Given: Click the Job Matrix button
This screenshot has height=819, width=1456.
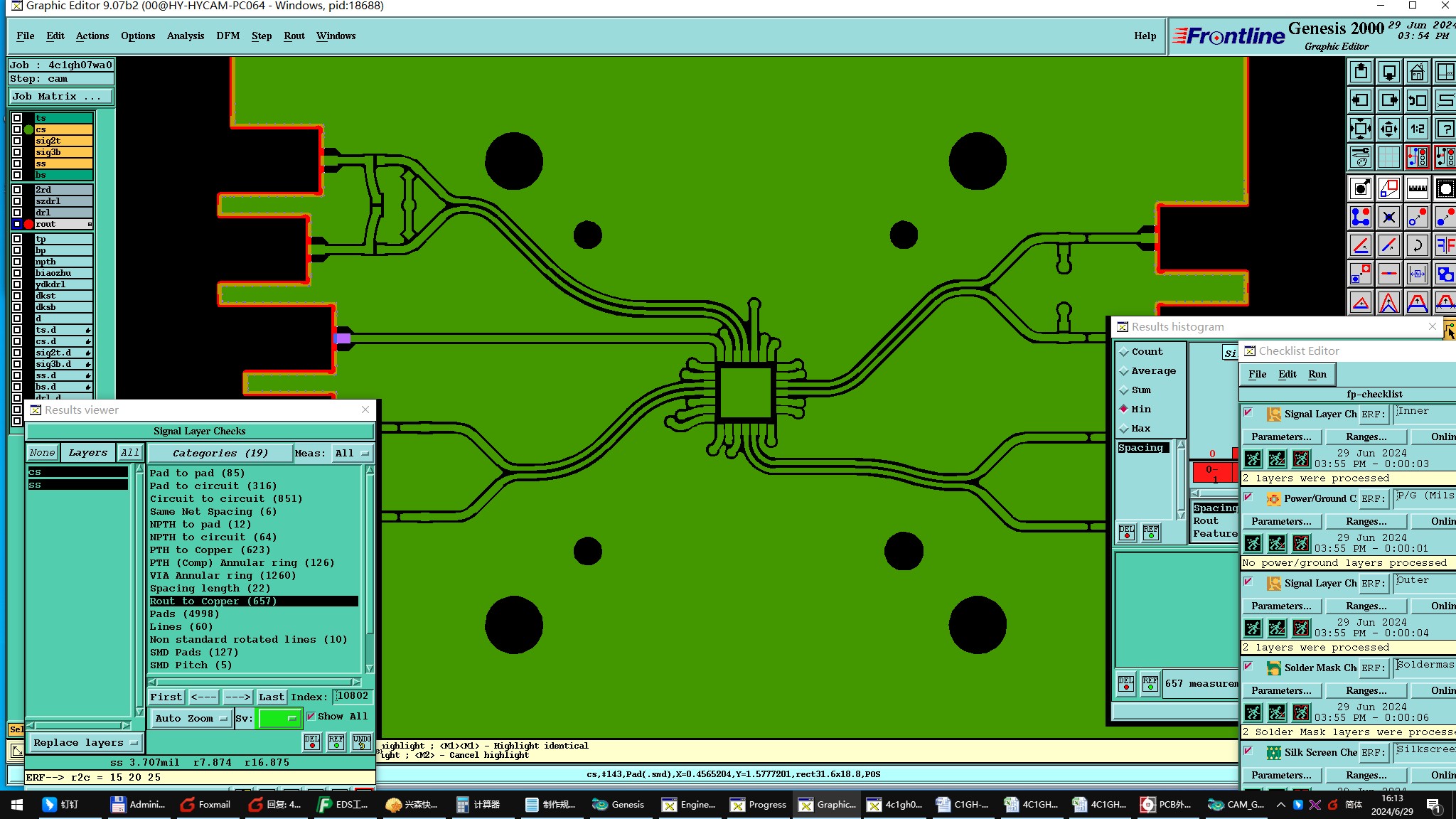Looking at the screenshot, I should point(60,96).
